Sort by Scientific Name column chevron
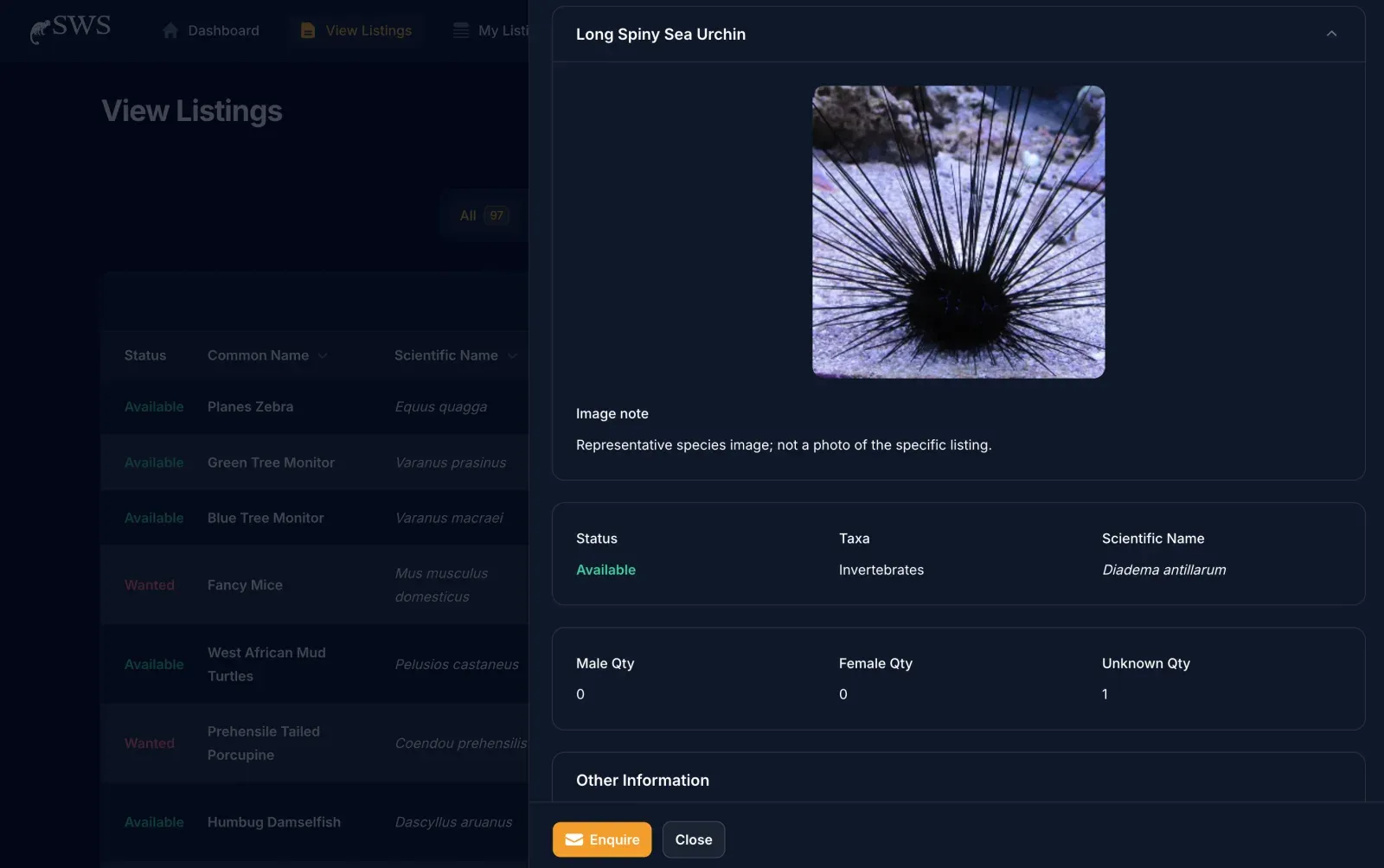The width and height of the screenshot is (1384, 868). click(x=512, y=355)
